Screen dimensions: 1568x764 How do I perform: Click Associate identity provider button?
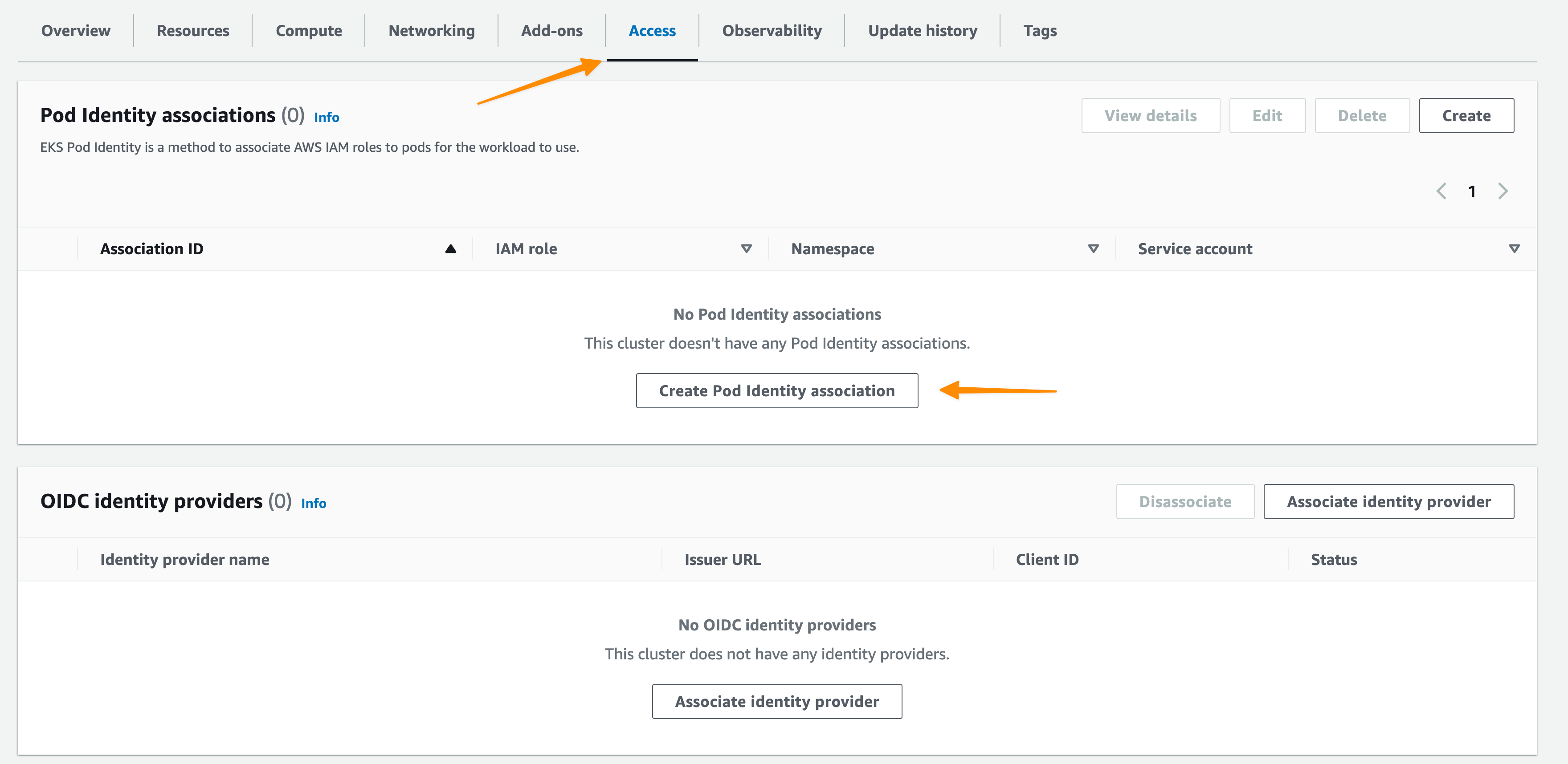1389,502
